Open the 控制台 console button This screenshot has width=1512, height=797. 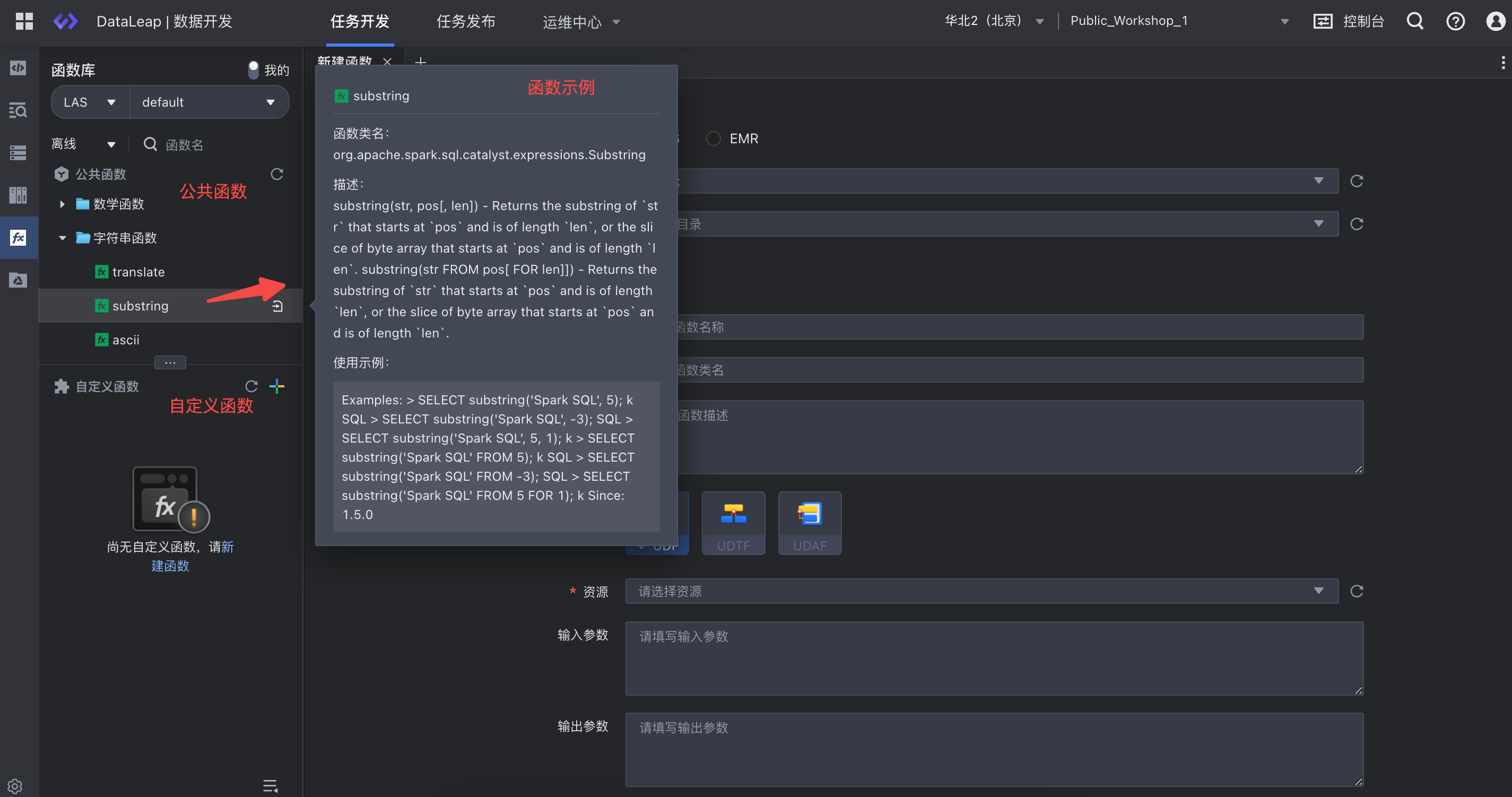pos(1348,22)
